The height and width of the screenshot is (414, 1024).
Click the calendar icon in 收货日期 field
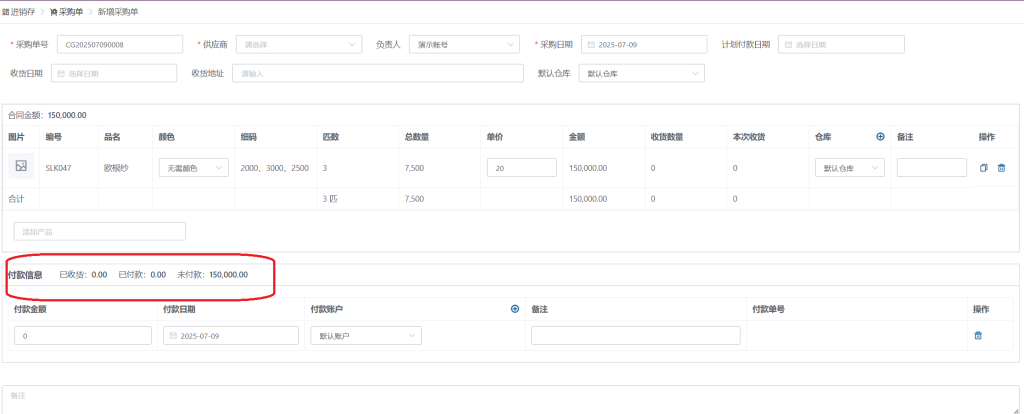[61, 74]
